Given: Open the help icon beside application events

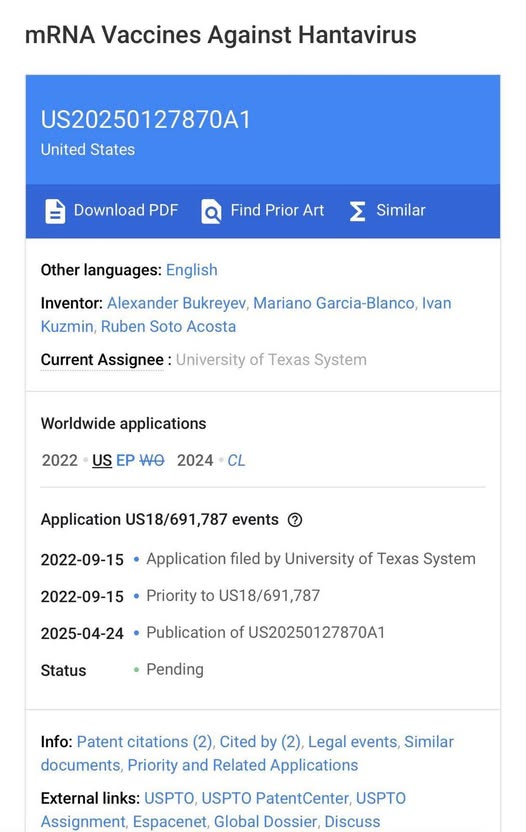Looking at the screenshot, I should [x=295, y=520].
